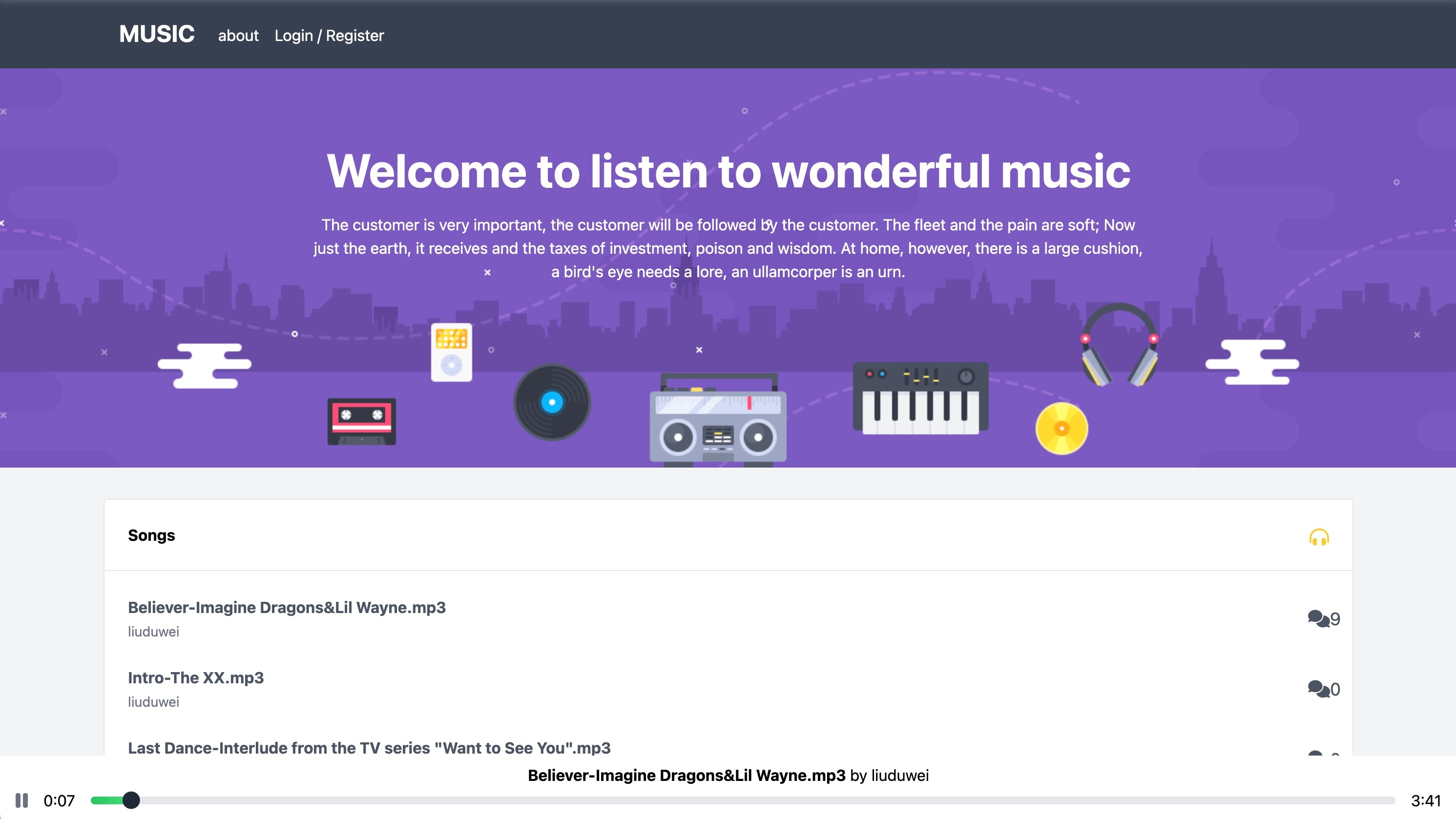The image size is (1456, 819).
Task: Click the now-playing song title in player
Action: [x=686, y=775]
